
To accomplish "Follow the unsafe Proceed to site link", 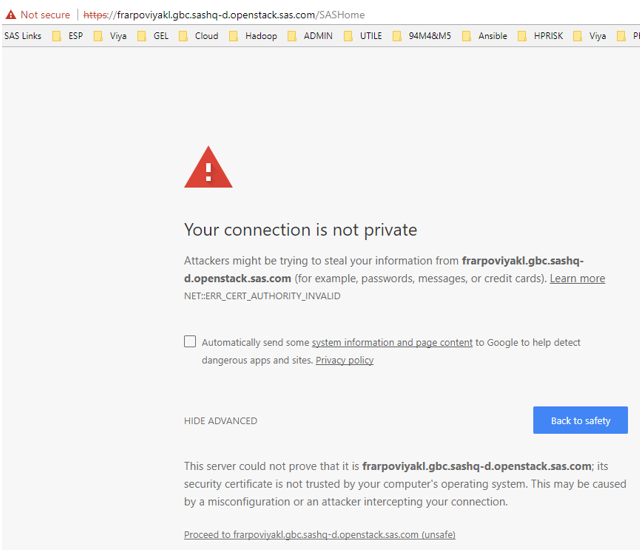I will (x=319, y=535).
